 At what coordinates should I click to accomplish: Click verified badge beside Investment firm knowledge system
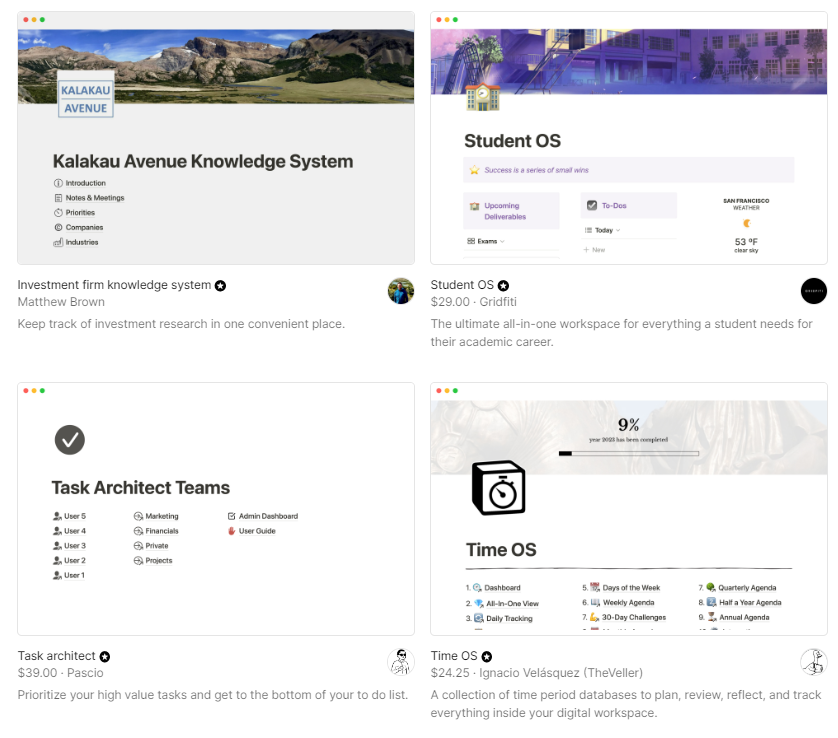[x=220, y=286]
